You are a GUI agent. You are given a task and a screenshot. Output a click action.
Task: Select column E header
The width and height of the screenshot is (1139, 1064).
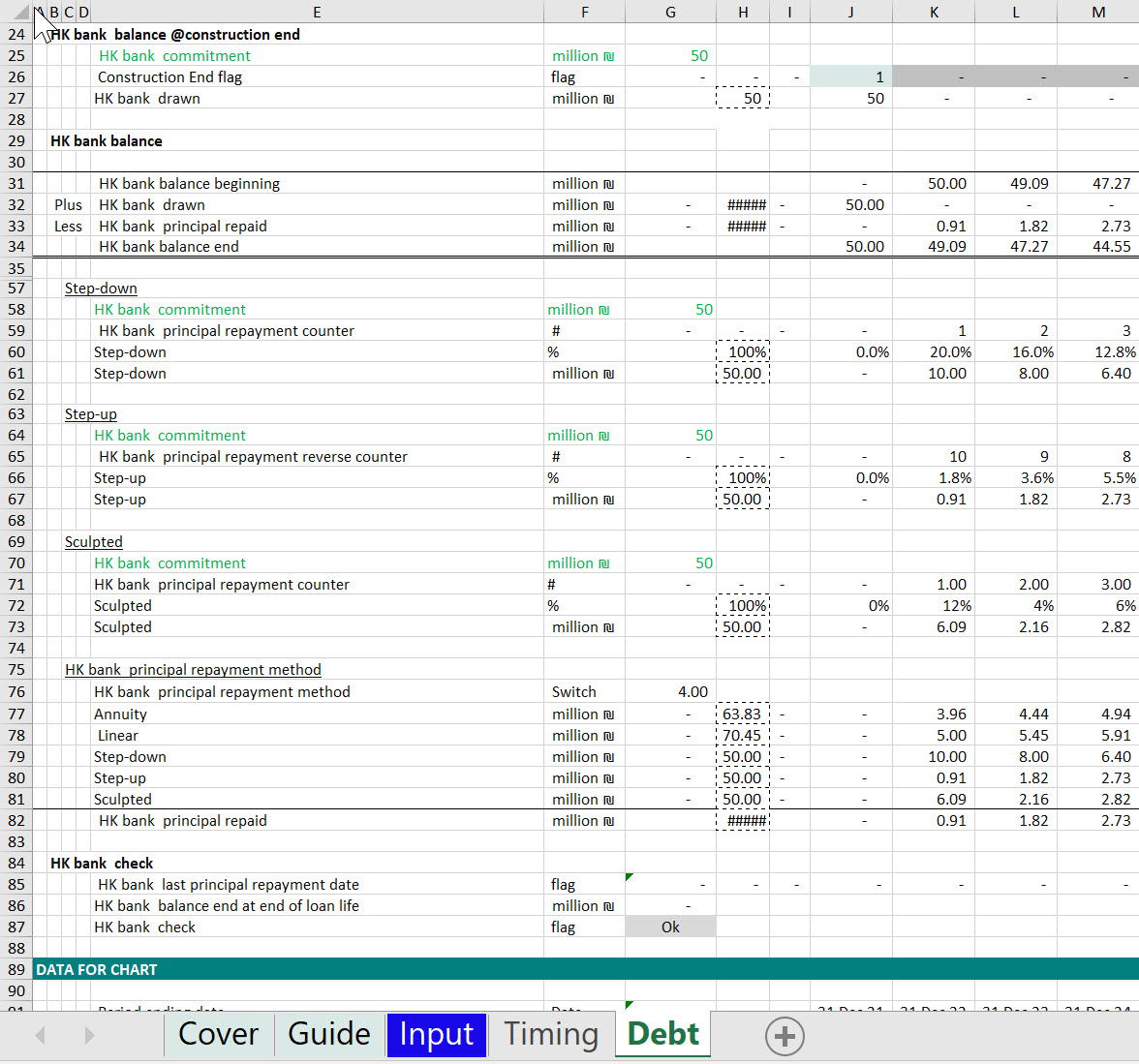[x=317, y=12]
